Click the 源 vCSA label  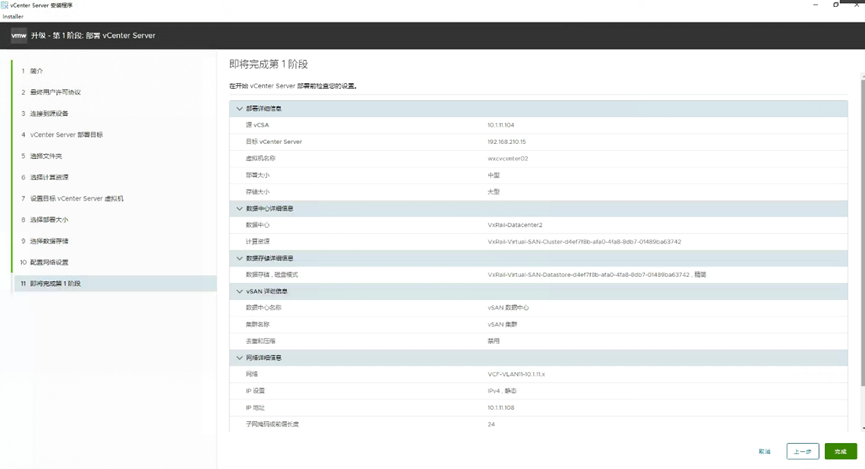257,125
